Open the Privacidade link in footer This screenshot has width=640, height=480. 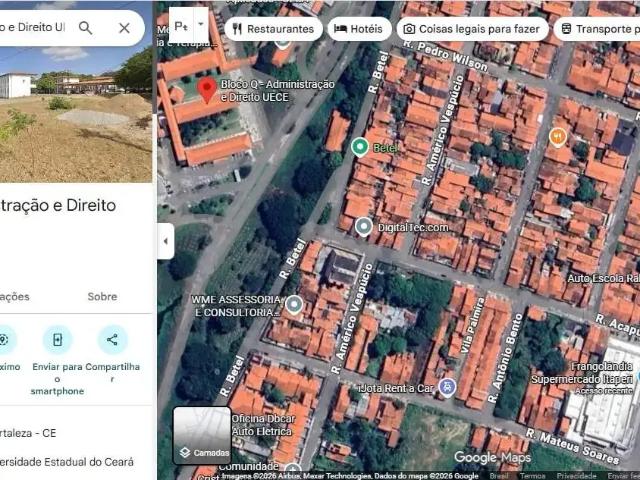pyautogui.click(x=577, y=476)
